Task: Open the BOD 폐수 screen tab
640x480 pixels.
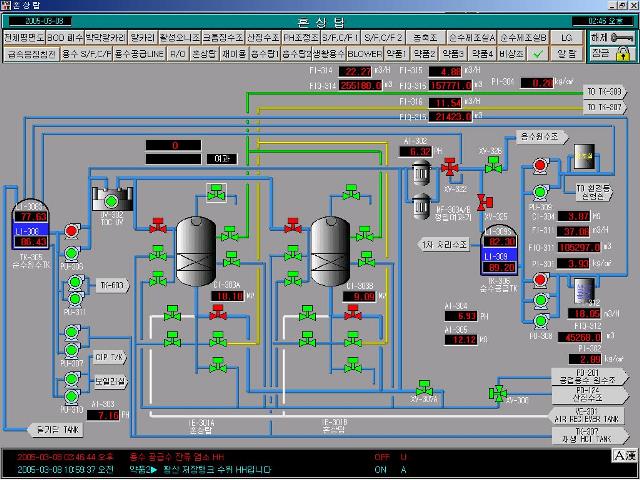Action: click(65, 38)
